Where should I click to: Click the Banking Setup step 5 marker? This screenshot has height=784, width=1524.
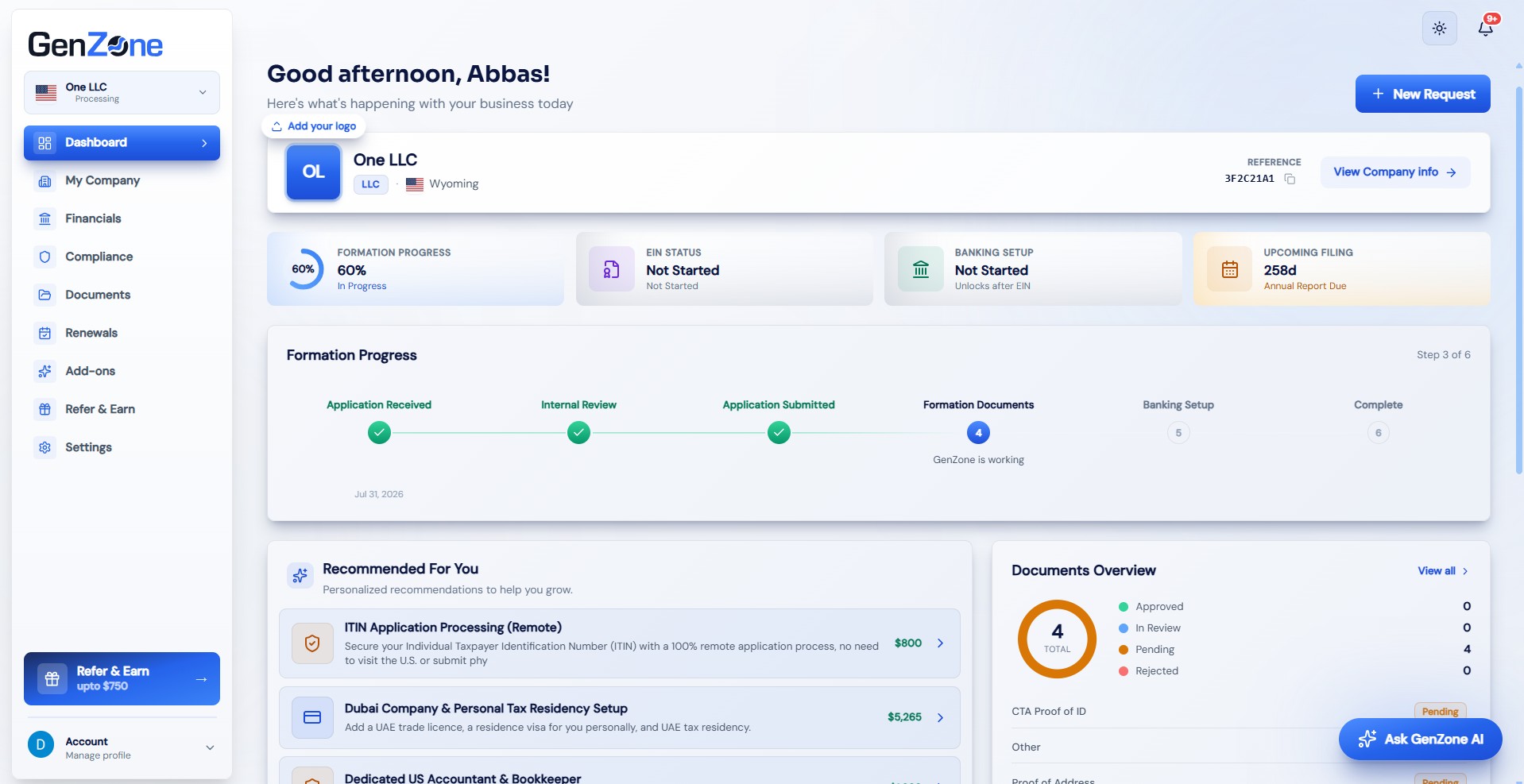(1178, 433)
